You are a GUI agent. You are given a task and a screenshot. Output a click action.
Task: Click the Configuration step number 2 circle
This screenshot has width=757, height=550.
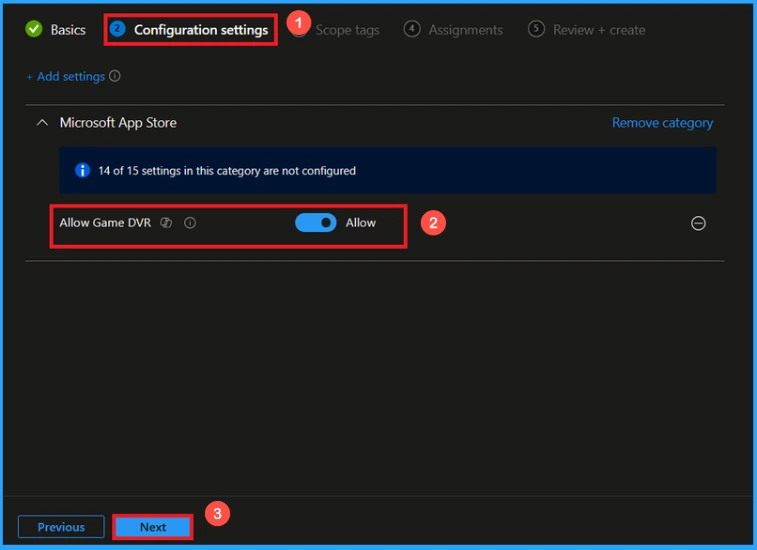117,29
